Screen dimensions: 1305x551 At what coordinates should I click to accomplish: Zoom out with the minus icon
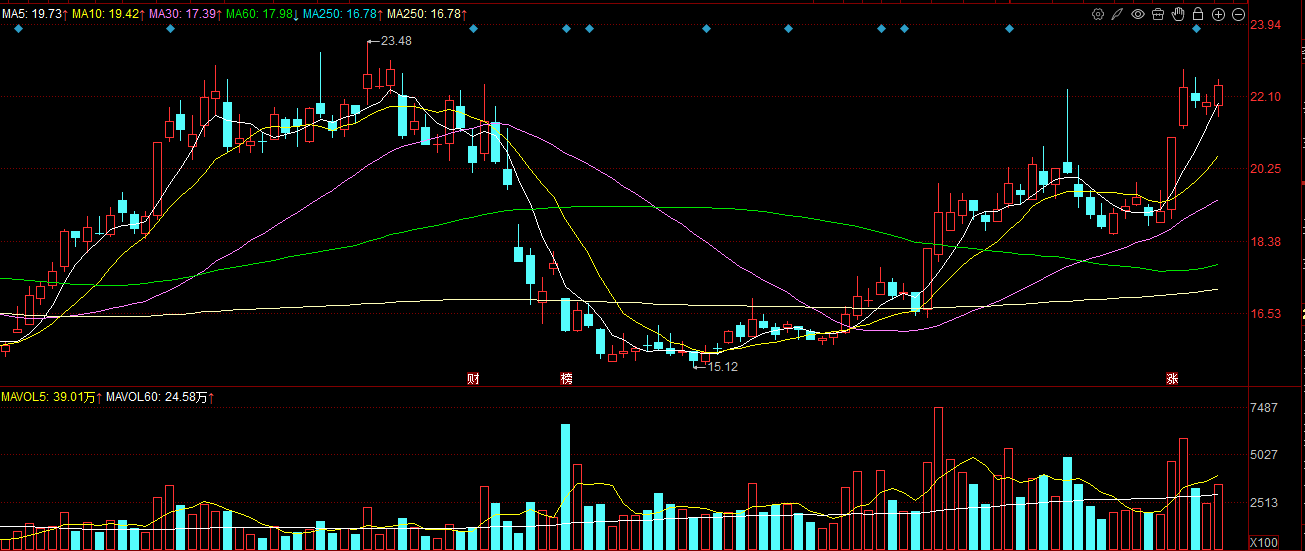[x=1238, y=14]
